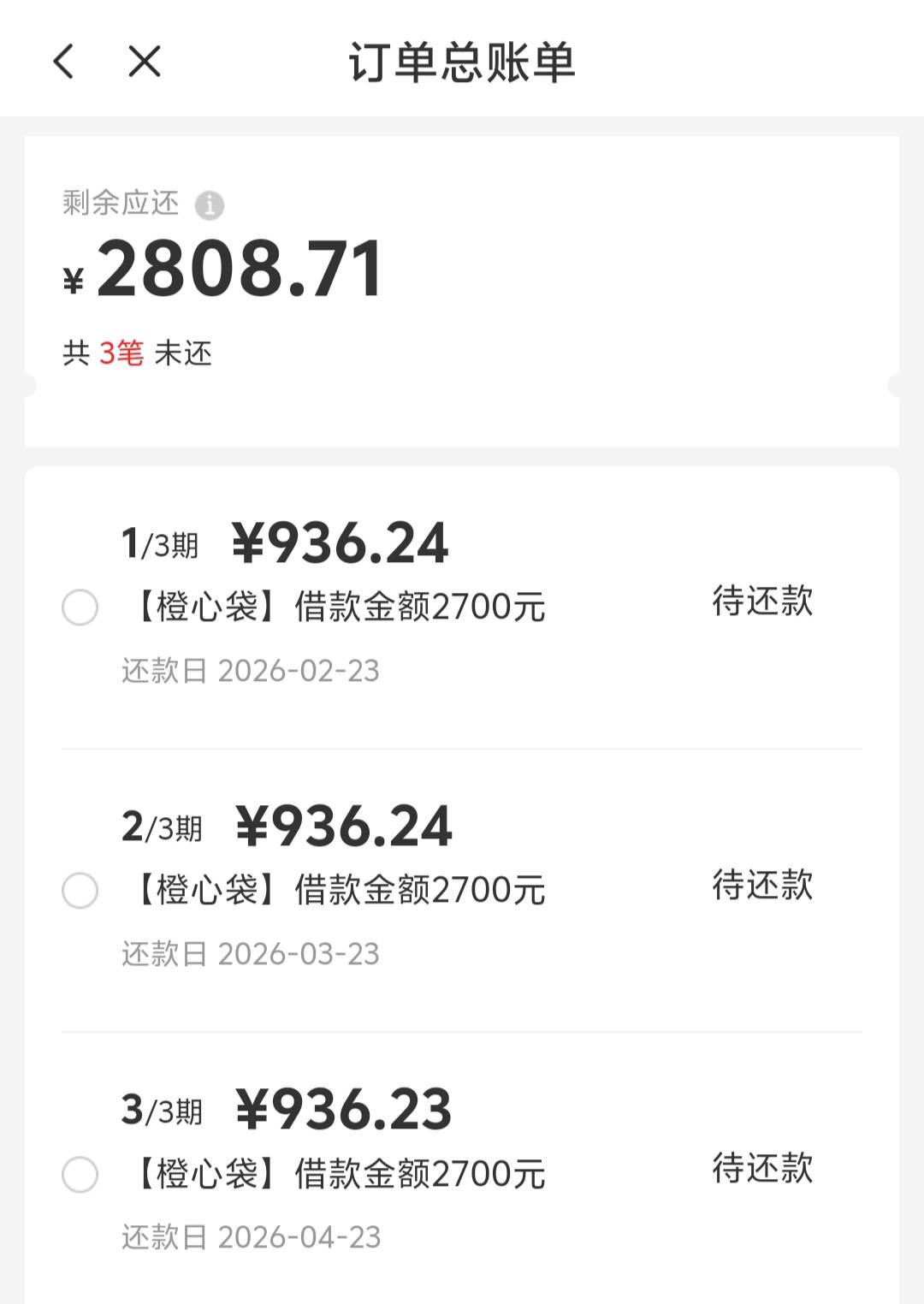Tap the back arrow in the header
This screenshot has width=924, height=1304.
tap(64, 62)
